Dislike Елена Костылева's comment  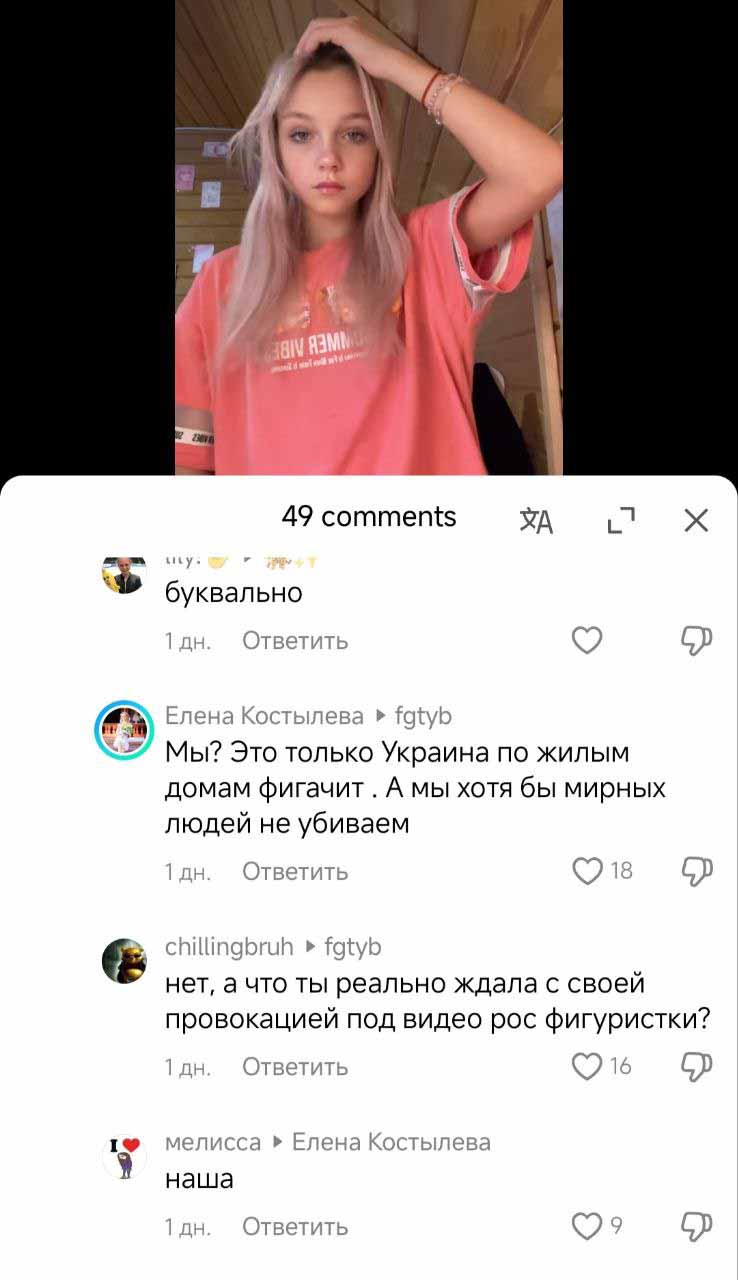pyautogui.click(x=696, y=871)
